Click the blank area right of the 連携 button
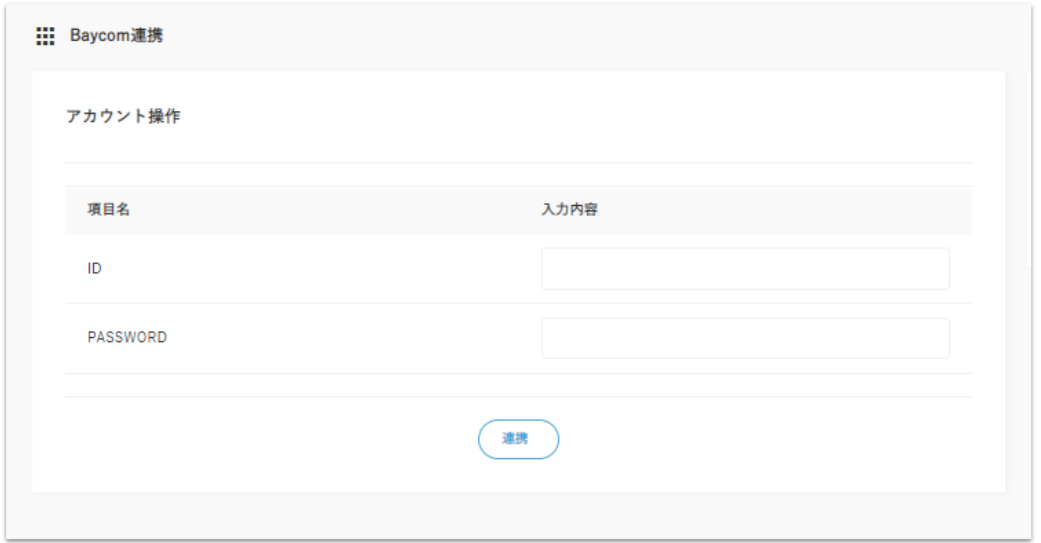This screenshot has height=543, width=1041. 750,439
